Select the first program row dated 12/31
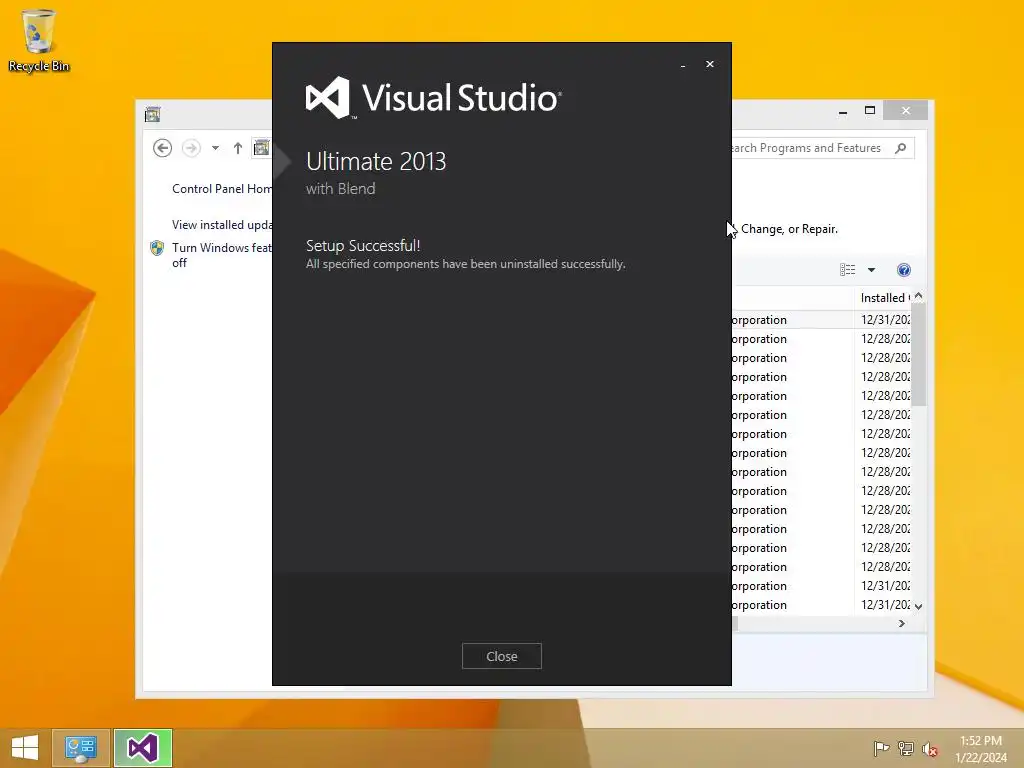 click(822, 320)
